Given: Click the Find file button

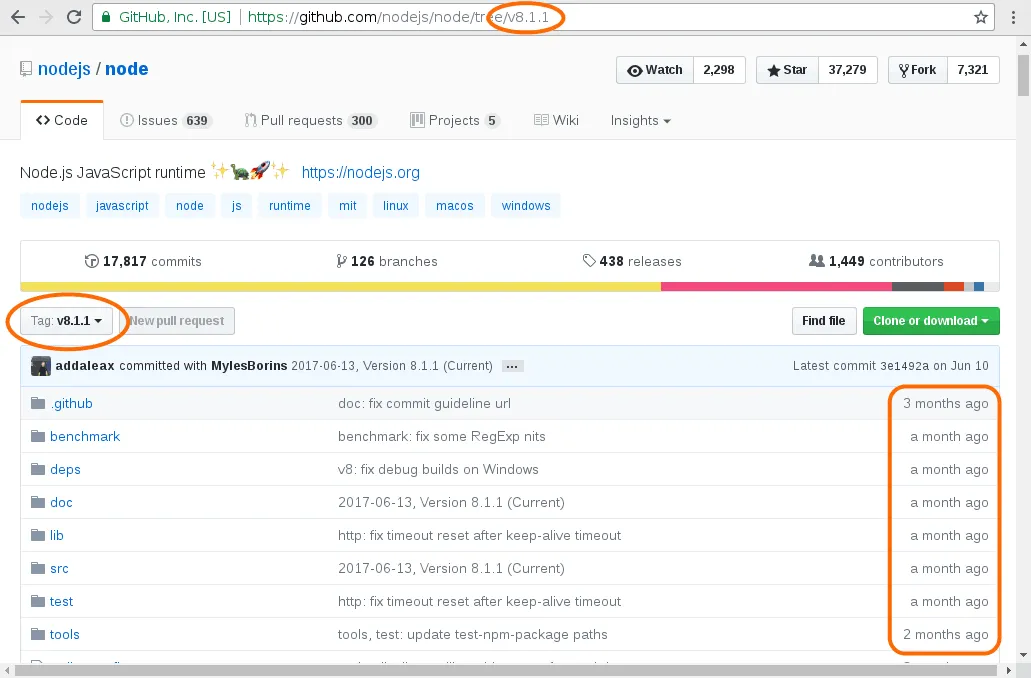Looking at the screenshot, I should point(823,321).
